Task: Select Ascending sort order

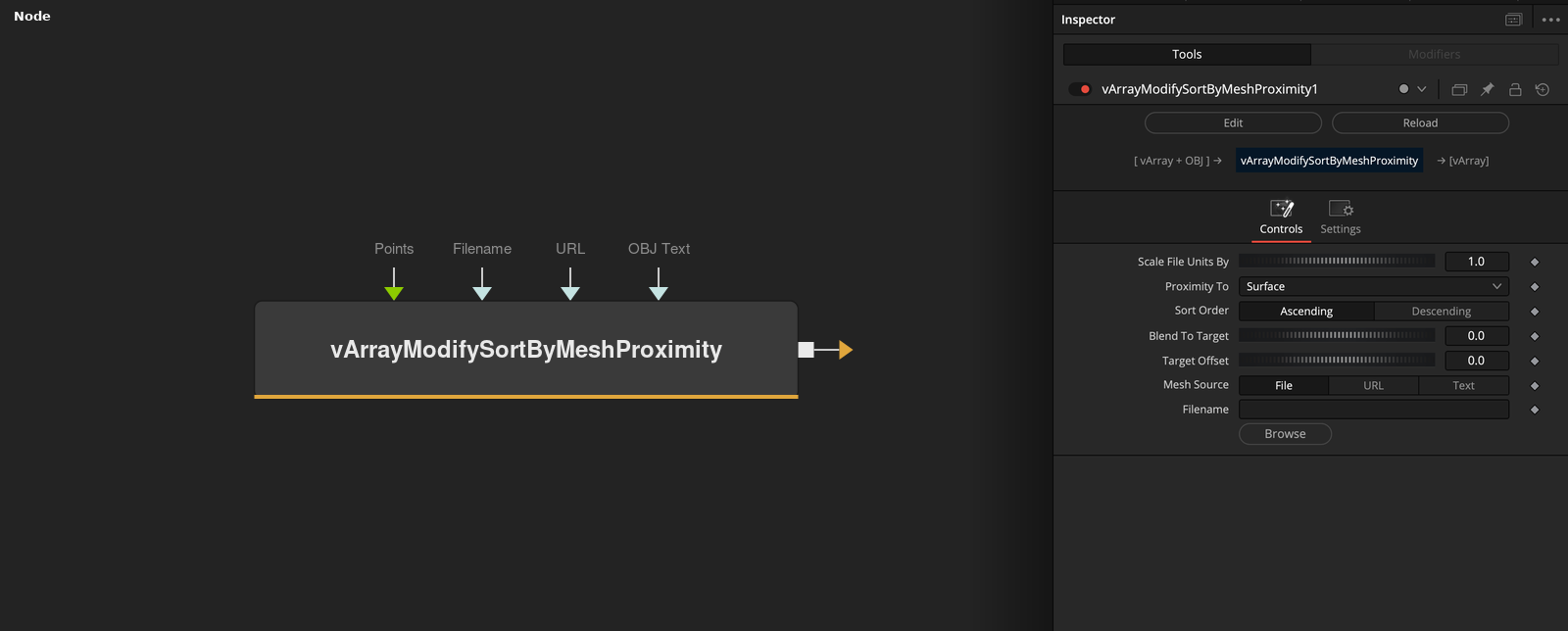Action: click(1306, 311)
